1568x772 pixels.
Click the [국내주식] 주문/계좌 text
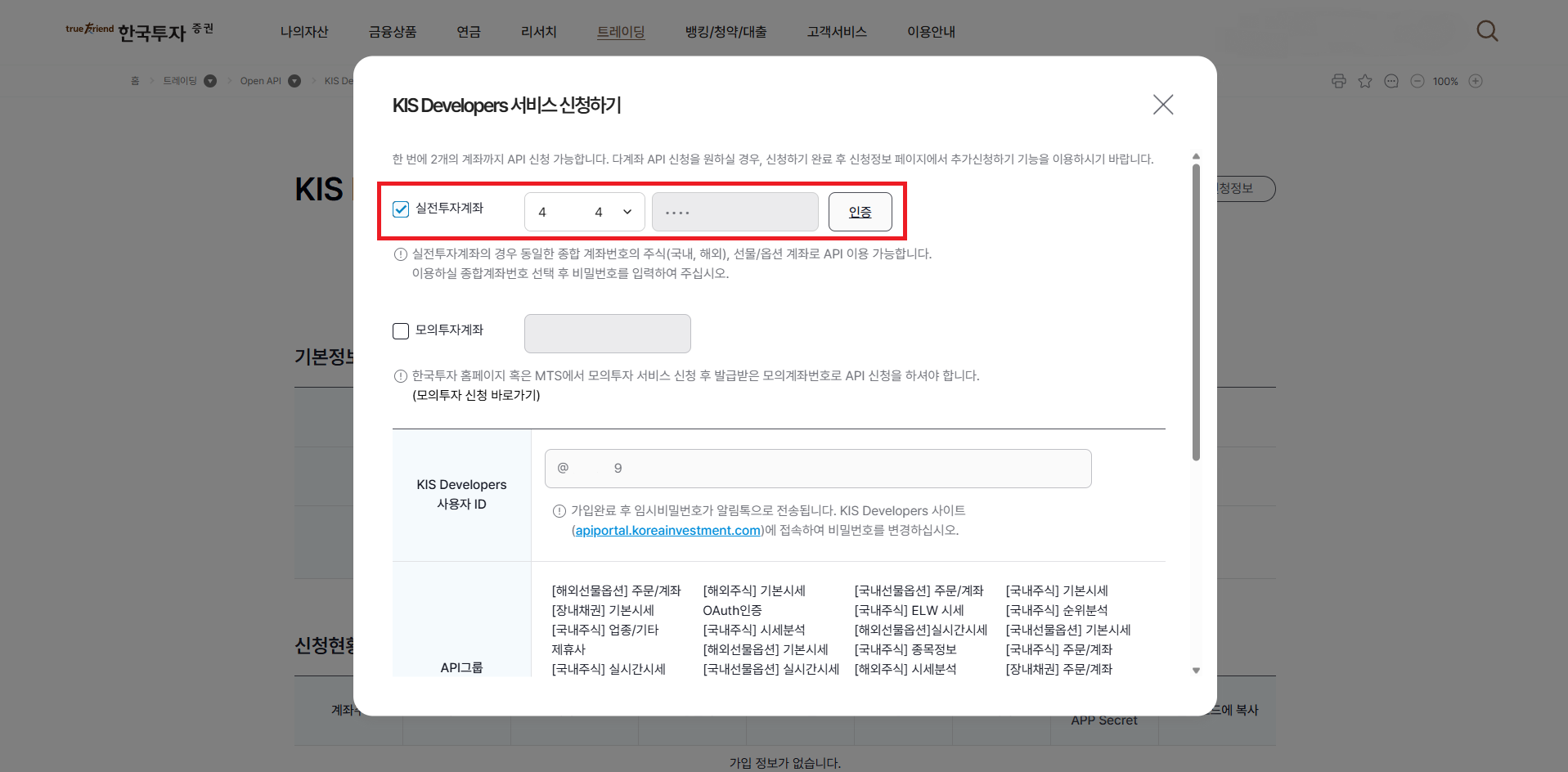[1059, 649]
